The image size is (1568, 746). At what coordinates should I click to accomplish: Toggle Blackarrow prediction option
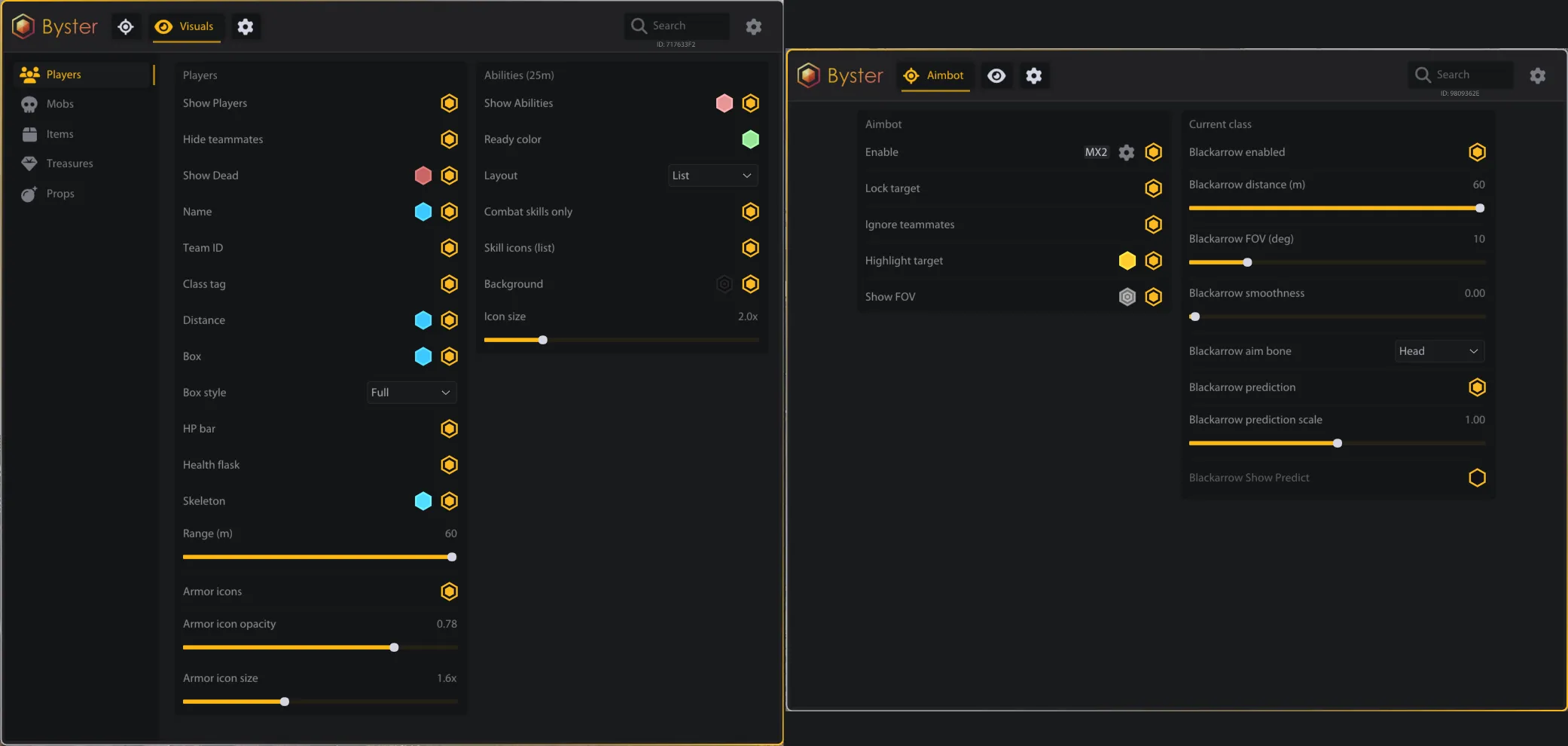pyautogui.click(x=1478, y=387)
